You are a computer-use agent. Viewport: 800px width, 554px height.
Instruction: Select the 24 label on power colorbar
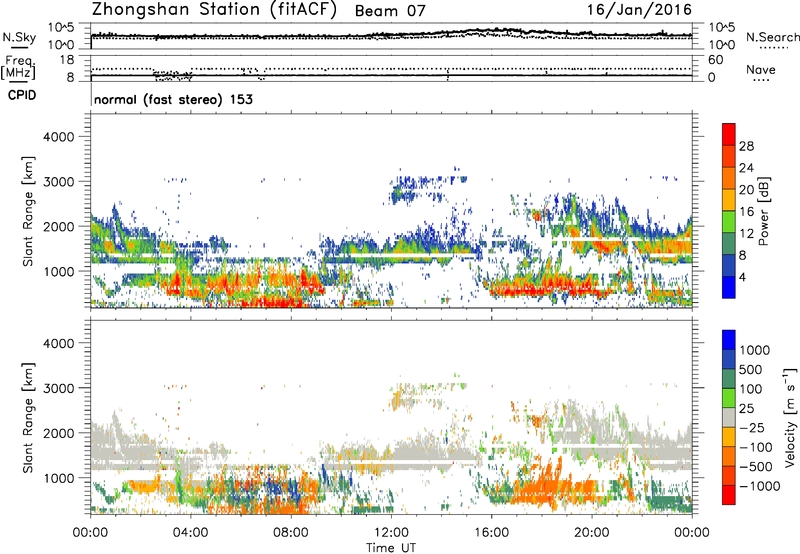[x=746, y=168]
